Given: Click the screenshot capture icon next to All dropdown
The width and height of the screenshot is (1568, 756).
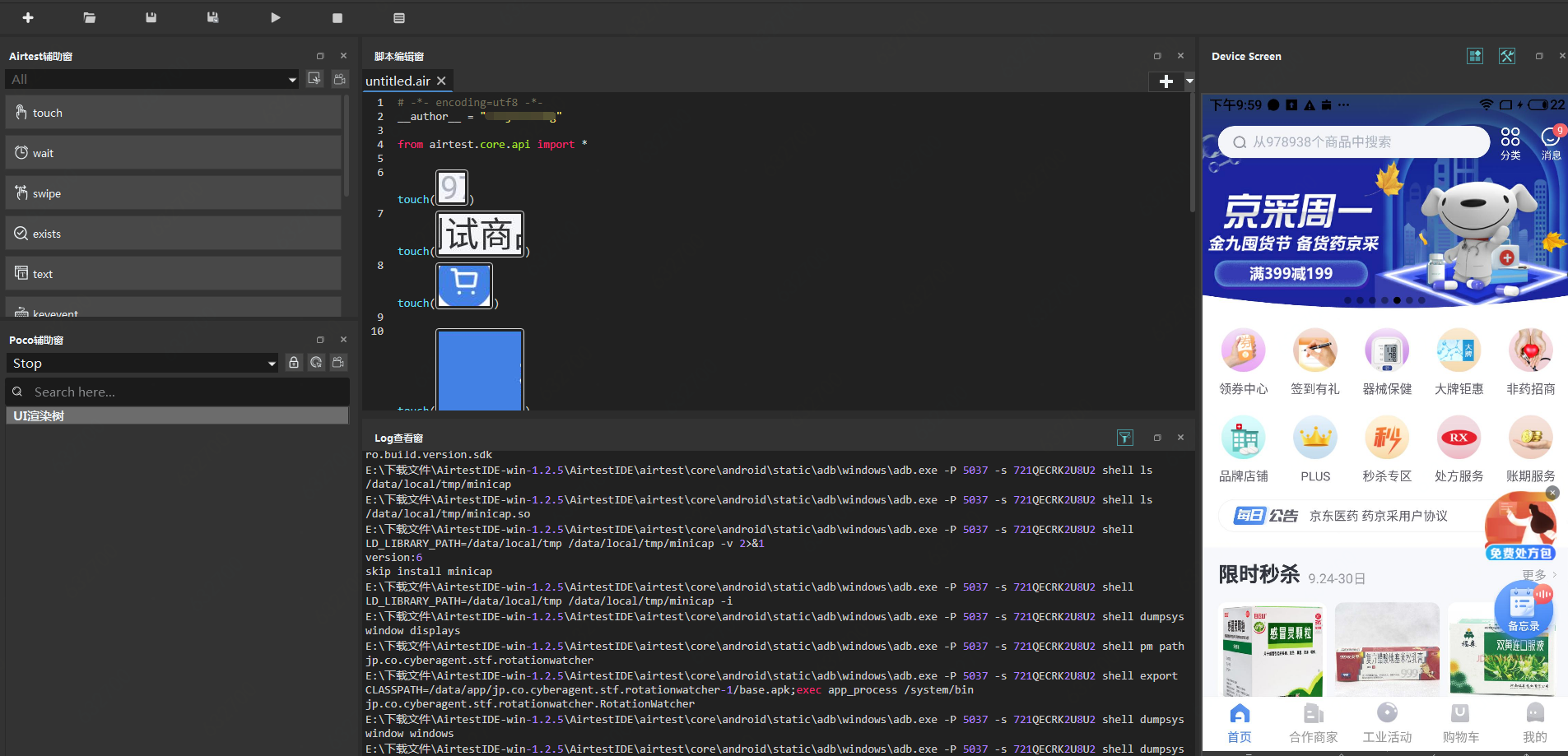Looking at the screenshot, I should coord(314,78).
